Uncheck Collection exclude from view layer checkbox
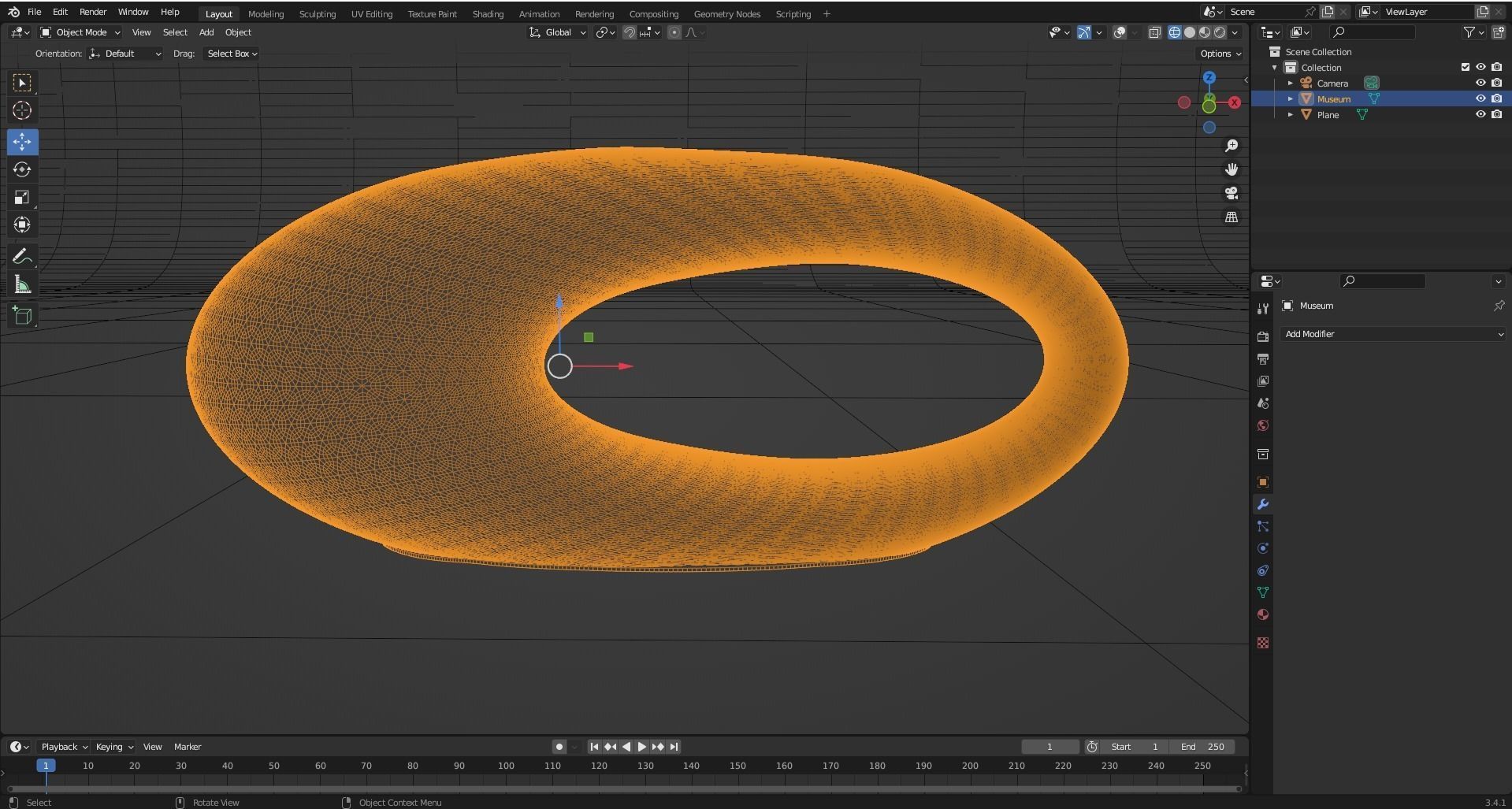The width and height of the screenshot is (1512, 809). pos(1466,67)
